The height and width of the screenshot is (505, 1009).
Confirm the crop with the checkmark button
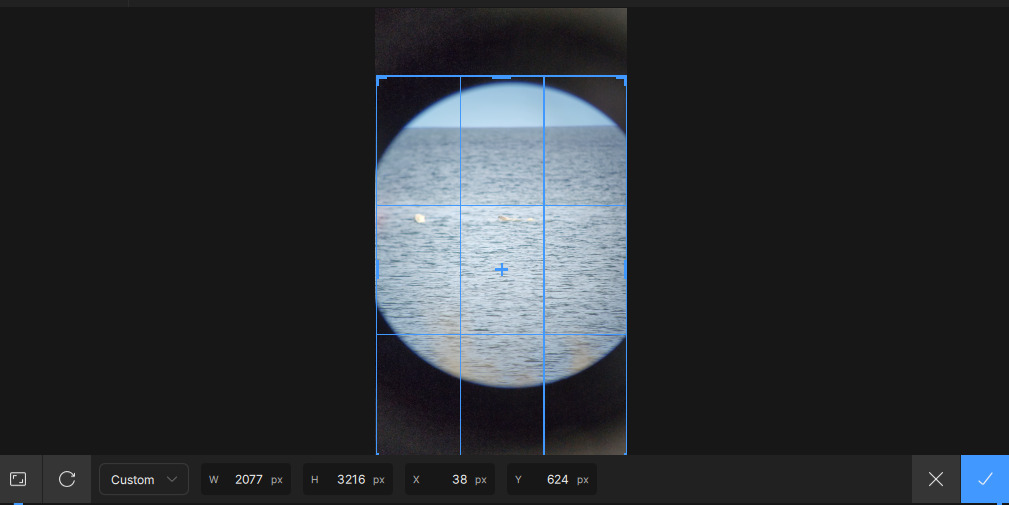[985, 479]
